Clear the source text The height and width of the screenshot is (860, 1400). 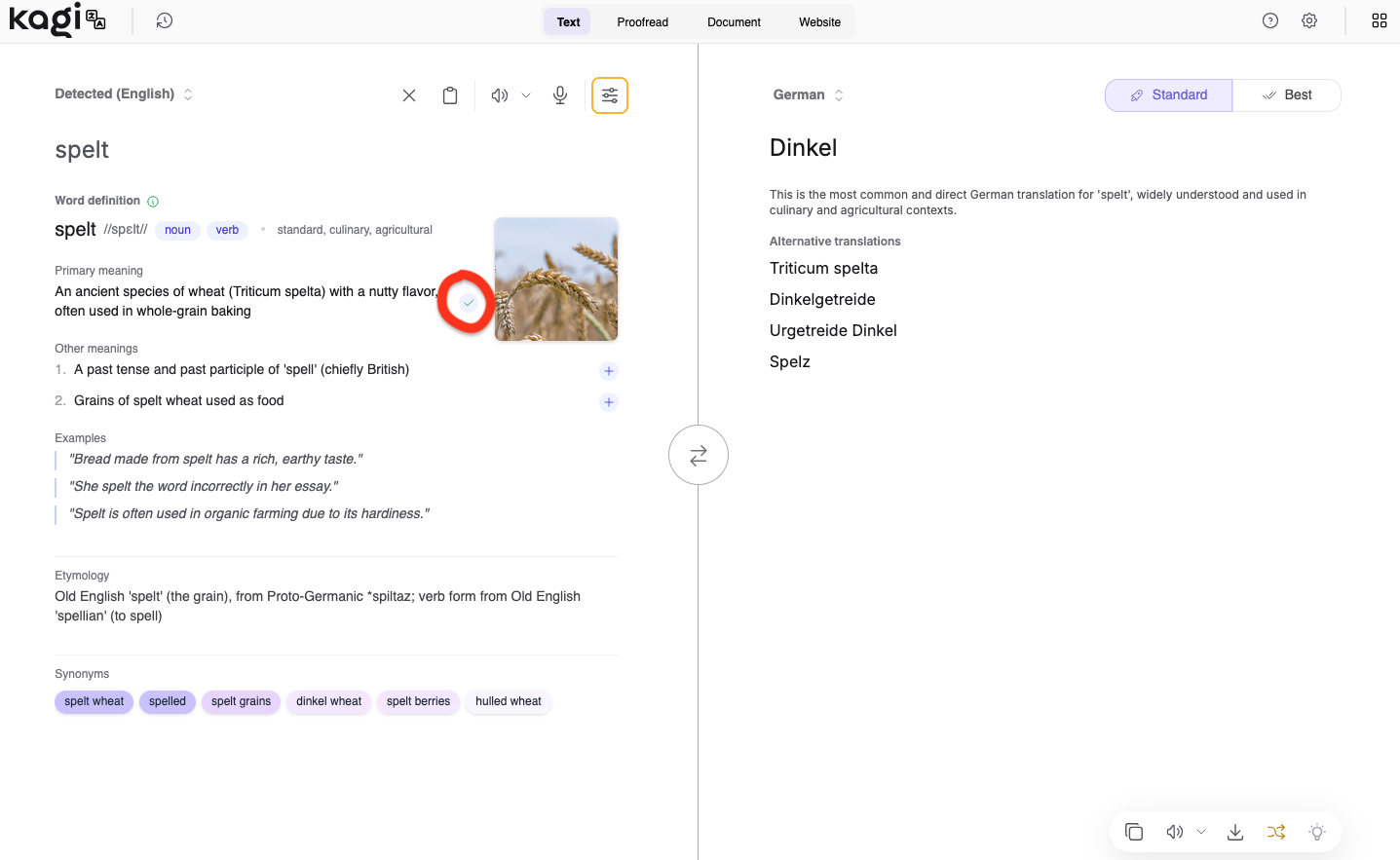[x=409, y=95]
